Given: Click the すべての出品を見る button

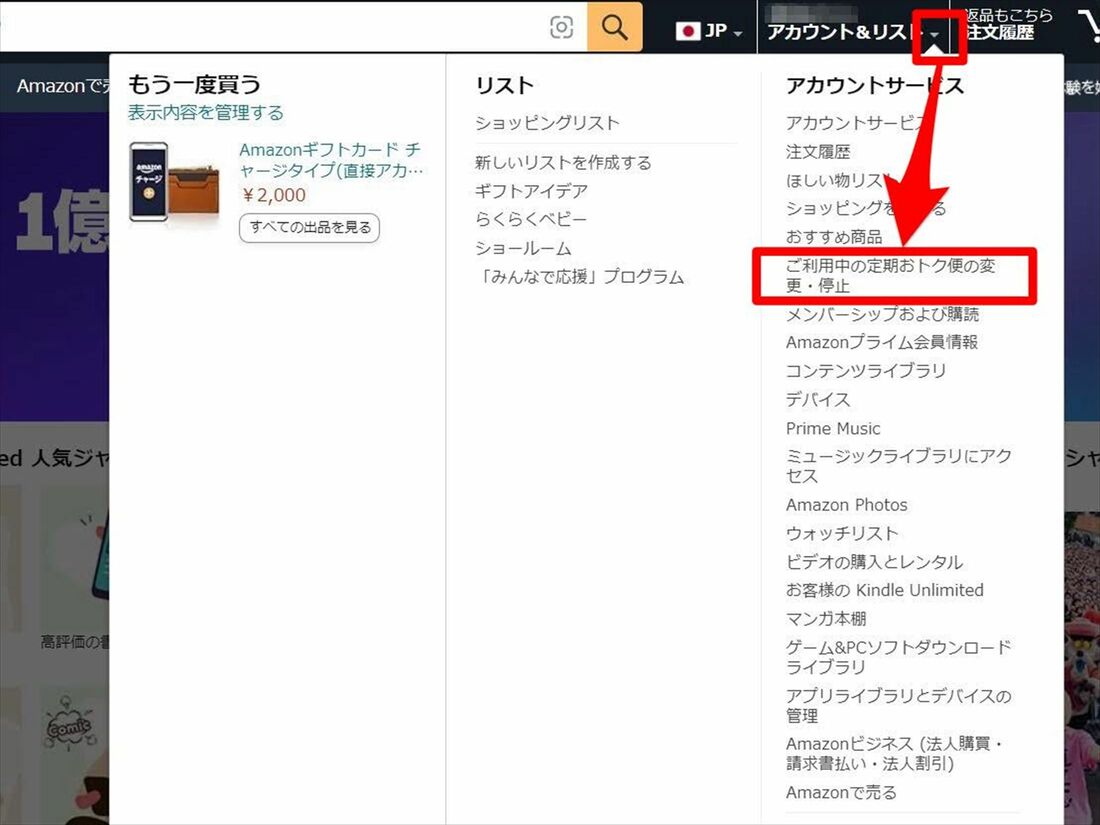Looking at the screenshot, I should click(x=309, y=227).
